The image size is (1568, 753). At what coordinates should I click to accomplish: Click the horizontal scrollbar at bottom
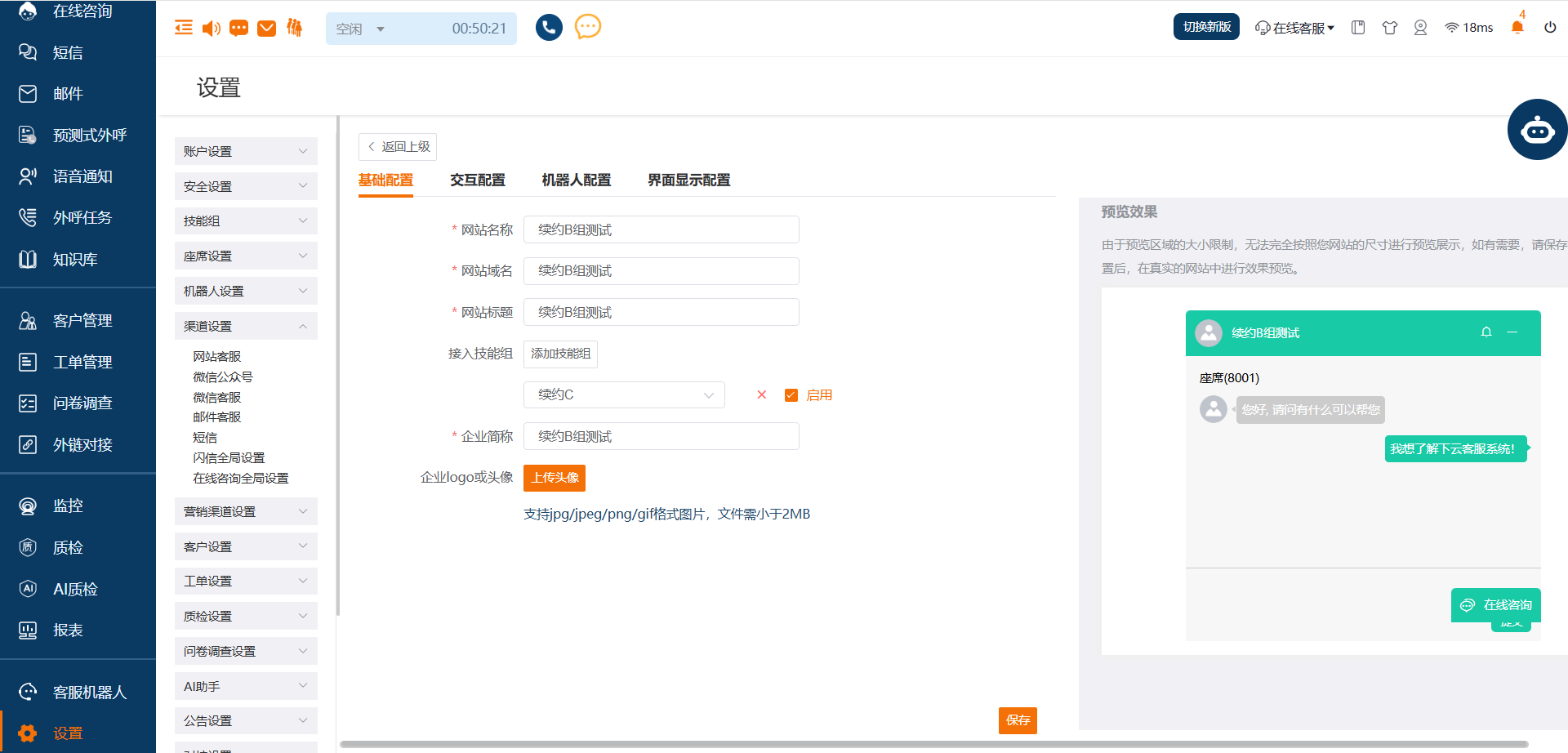pos(933,745)
